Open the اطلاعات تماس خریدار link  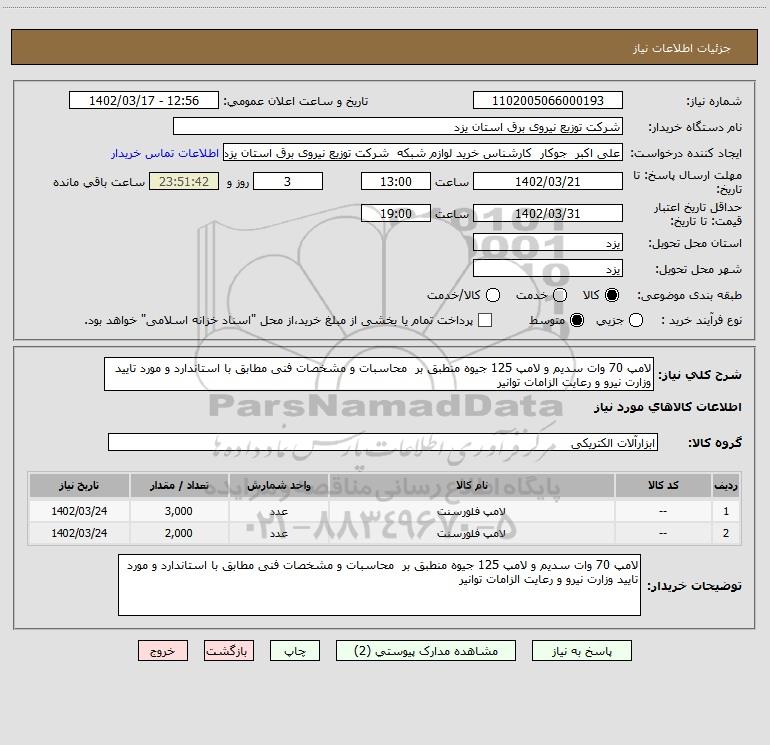point(165,153)
